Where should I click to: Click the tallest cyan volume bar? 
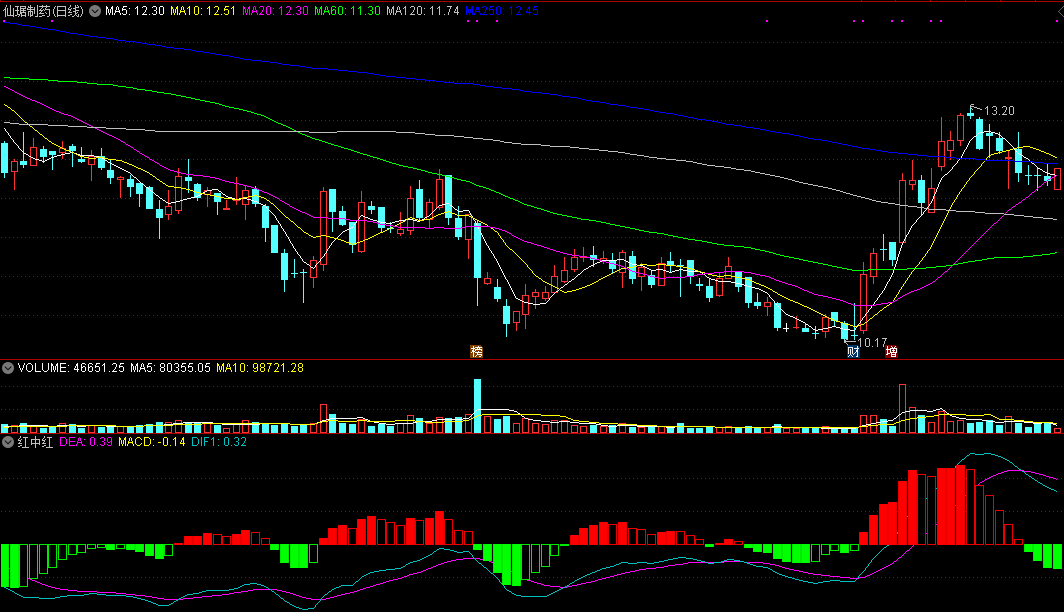(477, 406)
